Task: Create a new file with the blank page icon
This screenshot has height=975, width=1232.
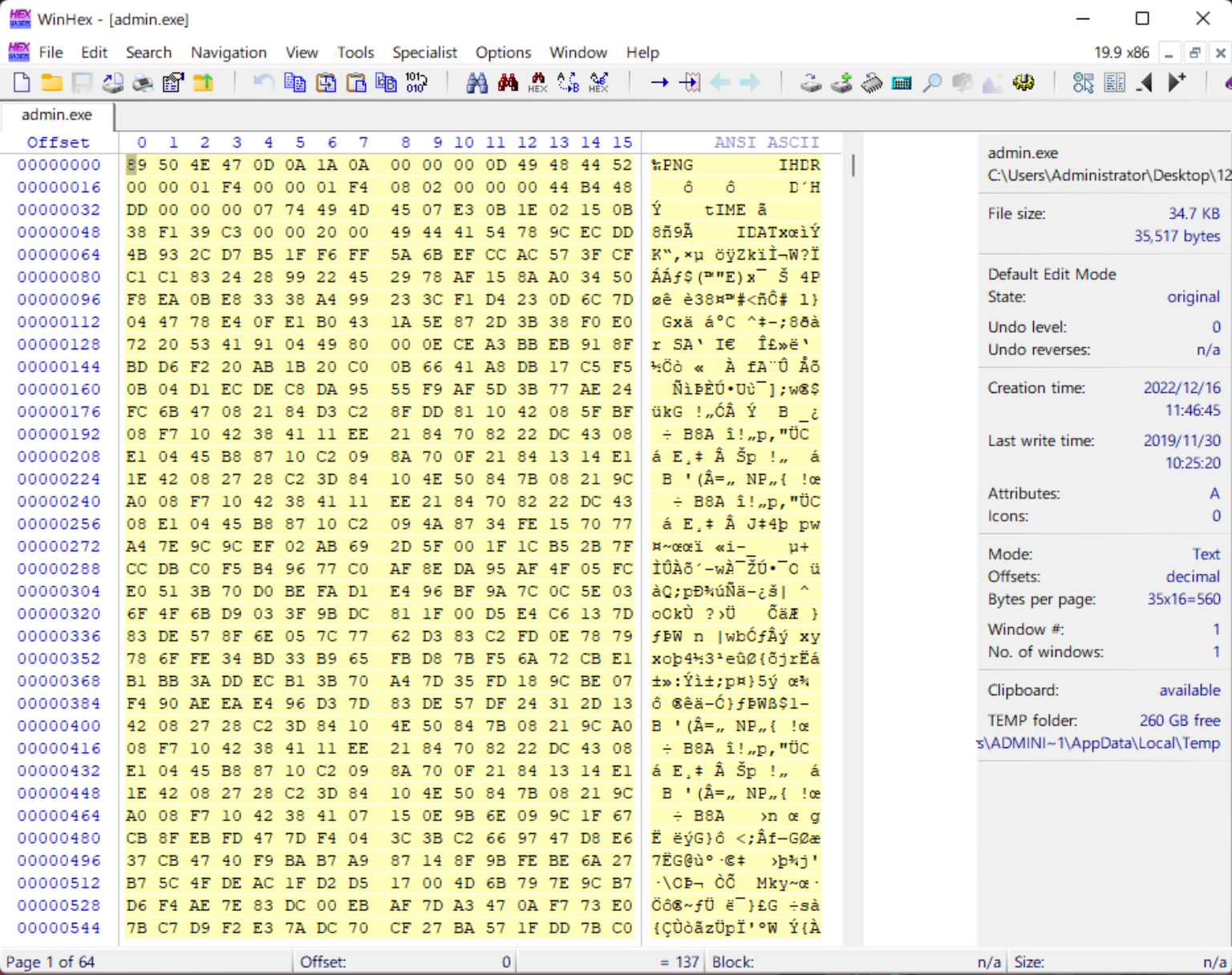Action: coord(22,82)
